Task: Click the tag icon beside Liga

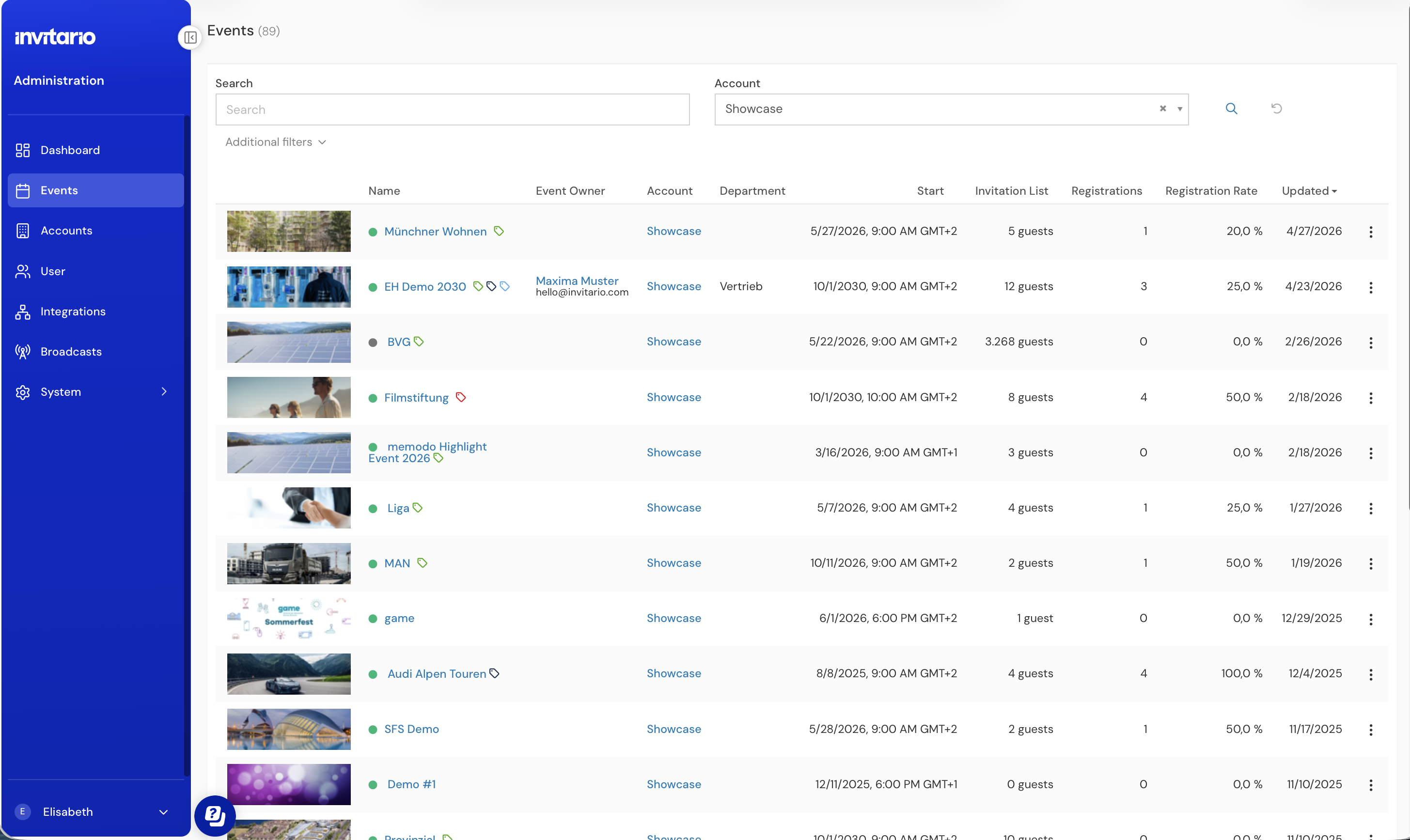Action: (x=418, y=508)
